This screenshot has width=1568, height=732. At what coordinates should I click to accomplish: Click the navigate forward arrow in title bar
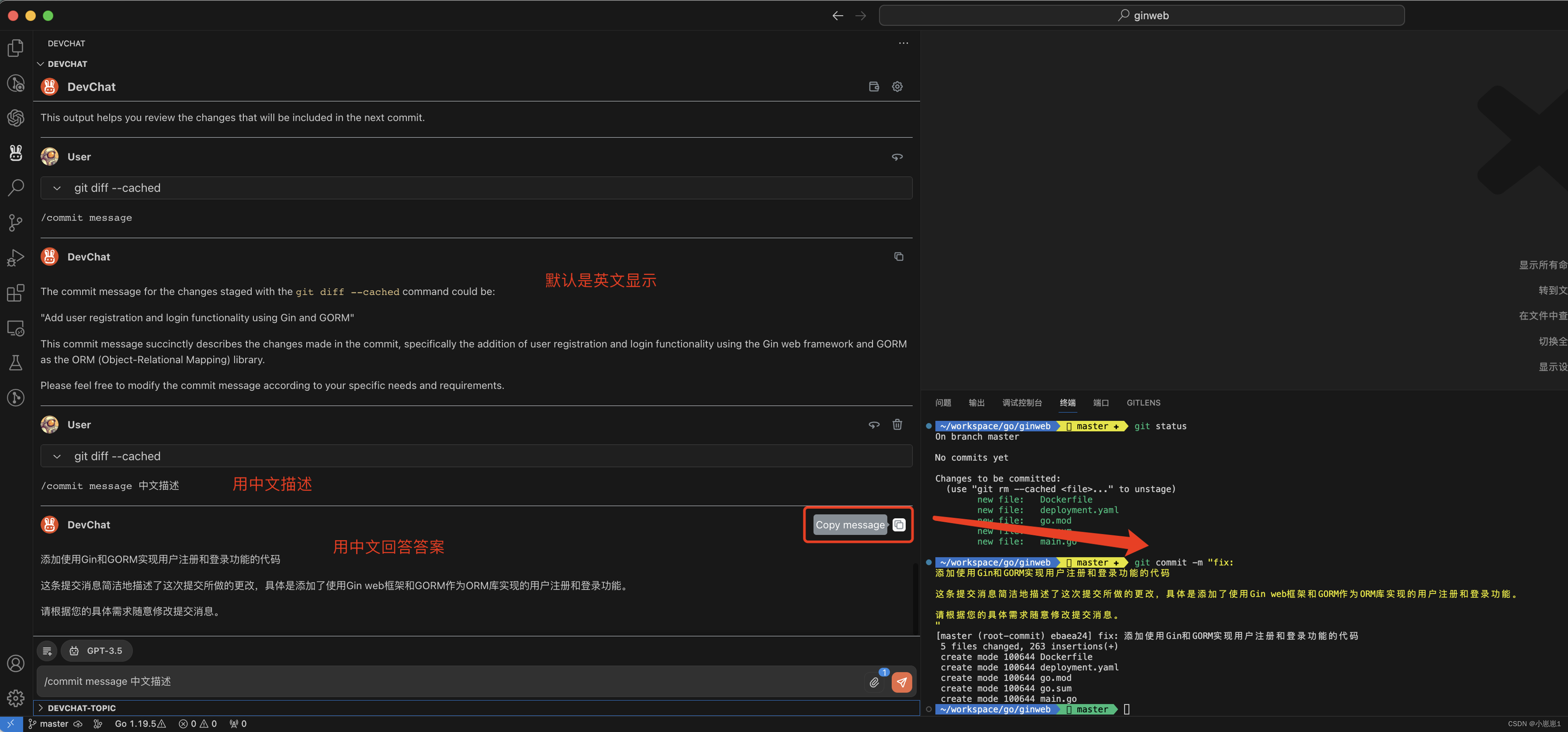pyautogui.click(x=860, y=16)
